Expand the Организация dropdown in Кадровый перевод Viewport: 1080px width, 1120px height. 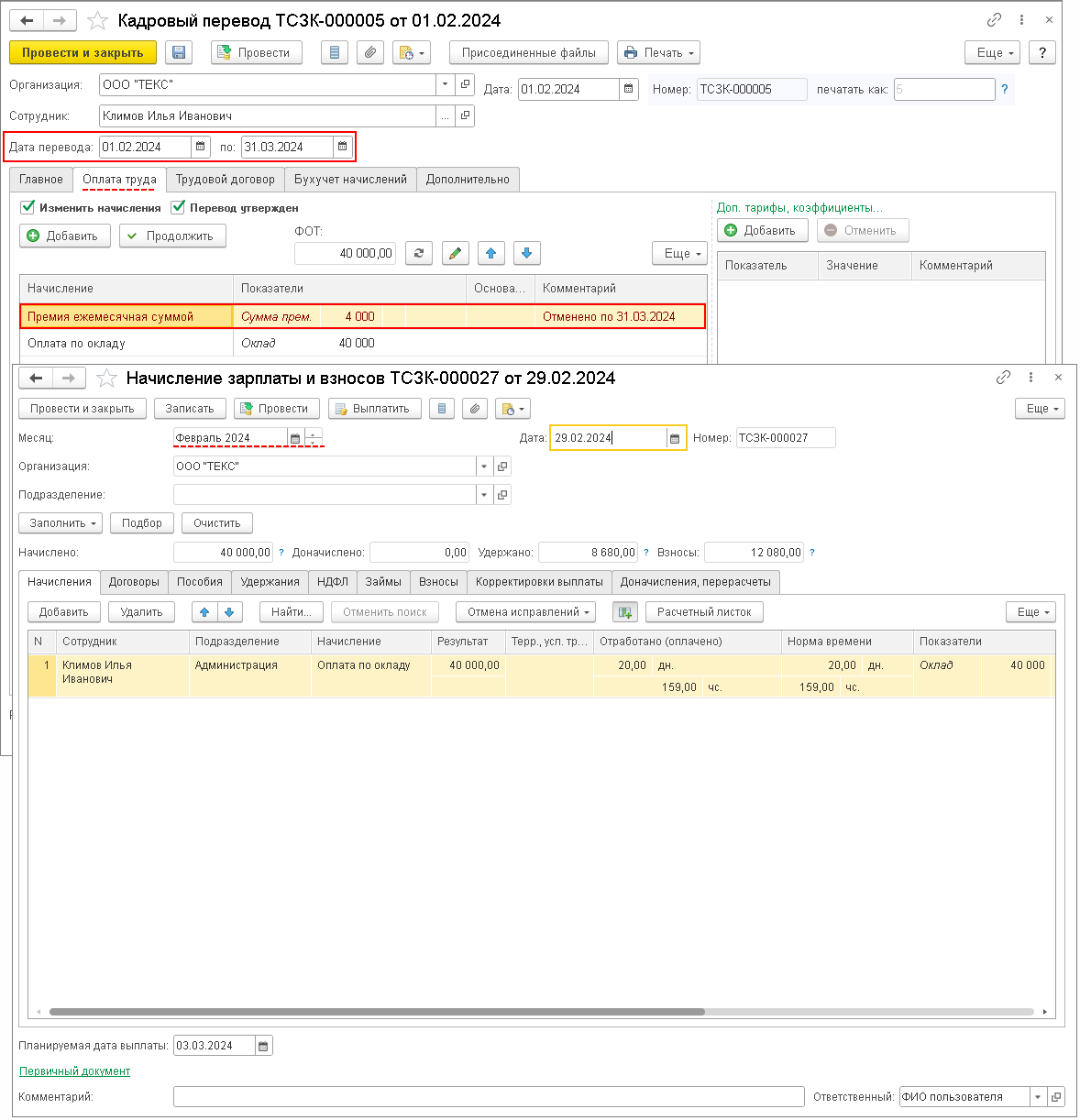446,84
